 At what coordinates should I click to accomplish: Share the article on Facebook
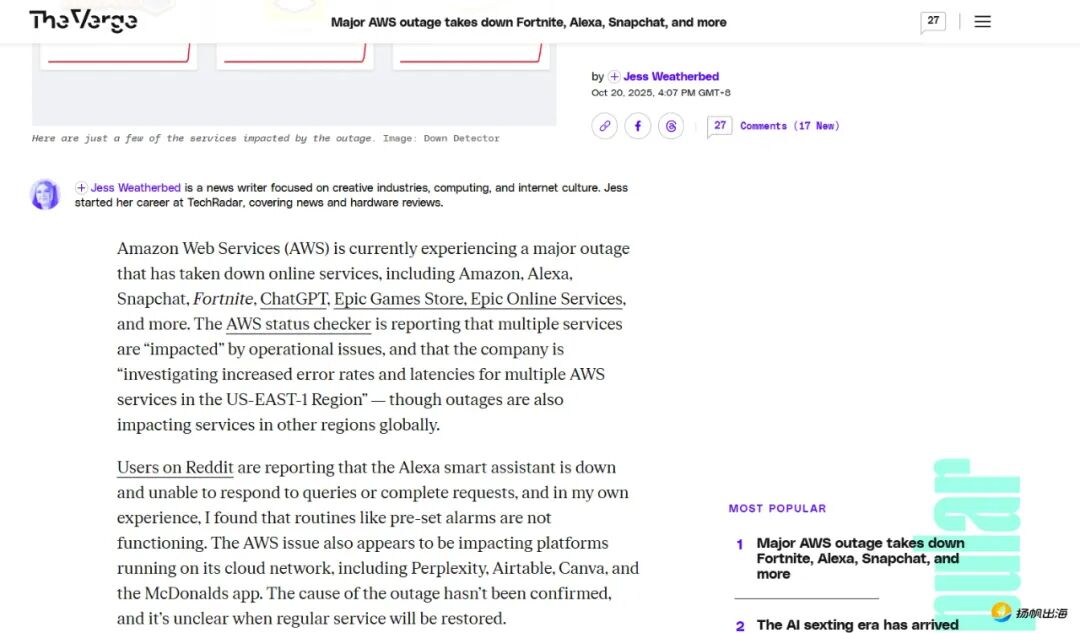click(x=638, y=126)
